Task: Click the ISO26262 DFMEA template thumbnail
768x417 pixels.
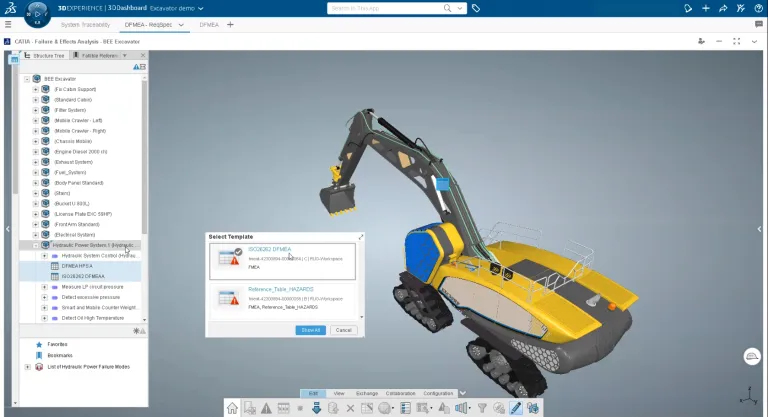Action: click(x=229, y=257)
